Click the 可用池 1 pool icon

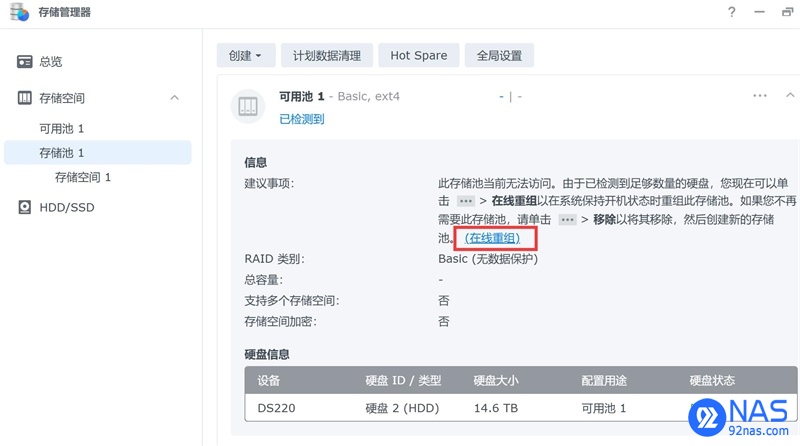[x=248, y=106]
